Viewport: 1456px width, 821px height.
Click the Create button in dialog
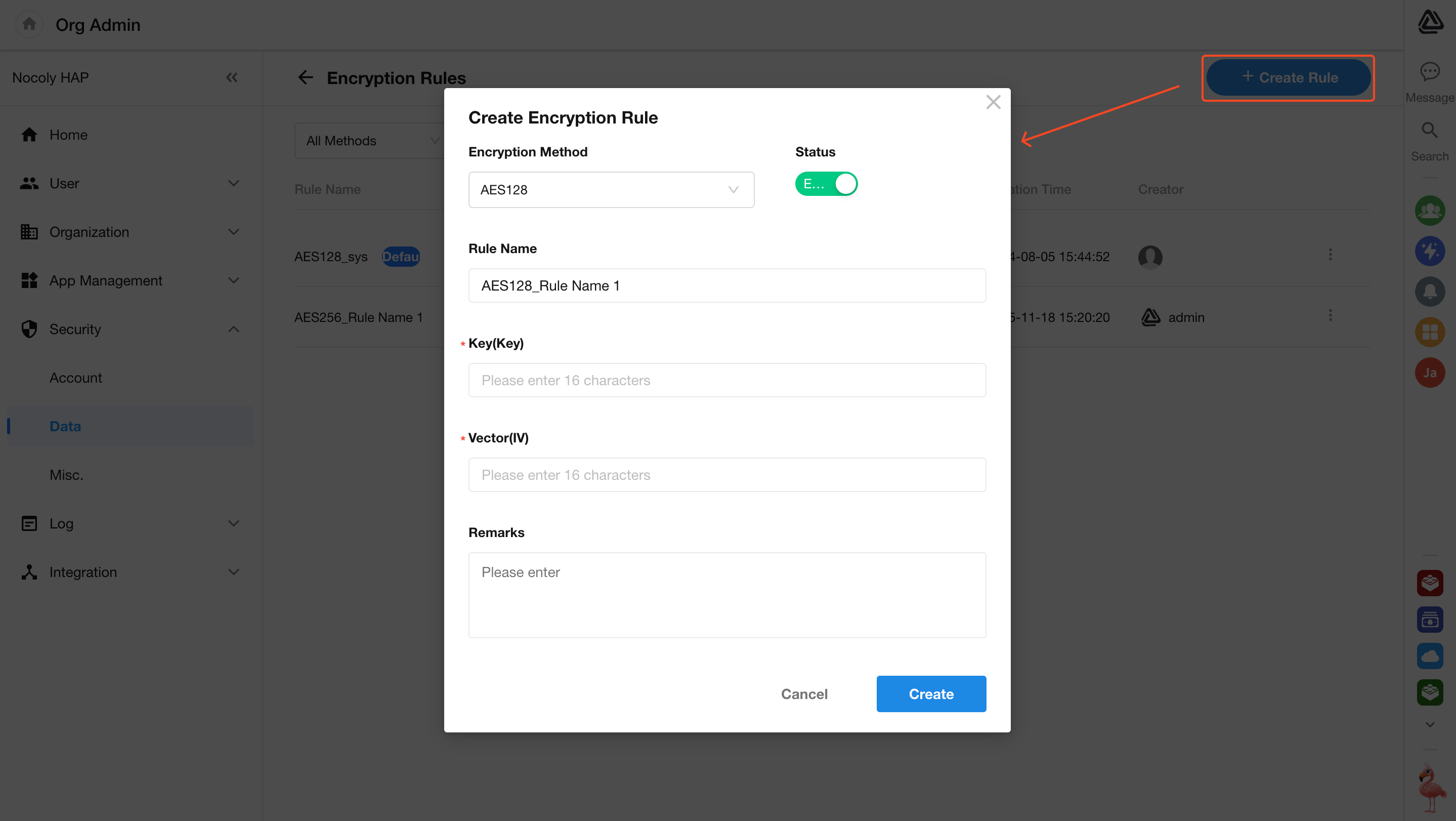[x=930, y=694]
